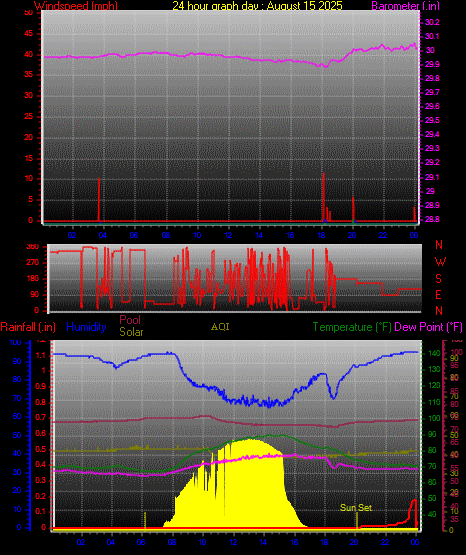Click the magenta "Dew Point (°F)" legend label

pyautogui.click(x=428, y=327)
